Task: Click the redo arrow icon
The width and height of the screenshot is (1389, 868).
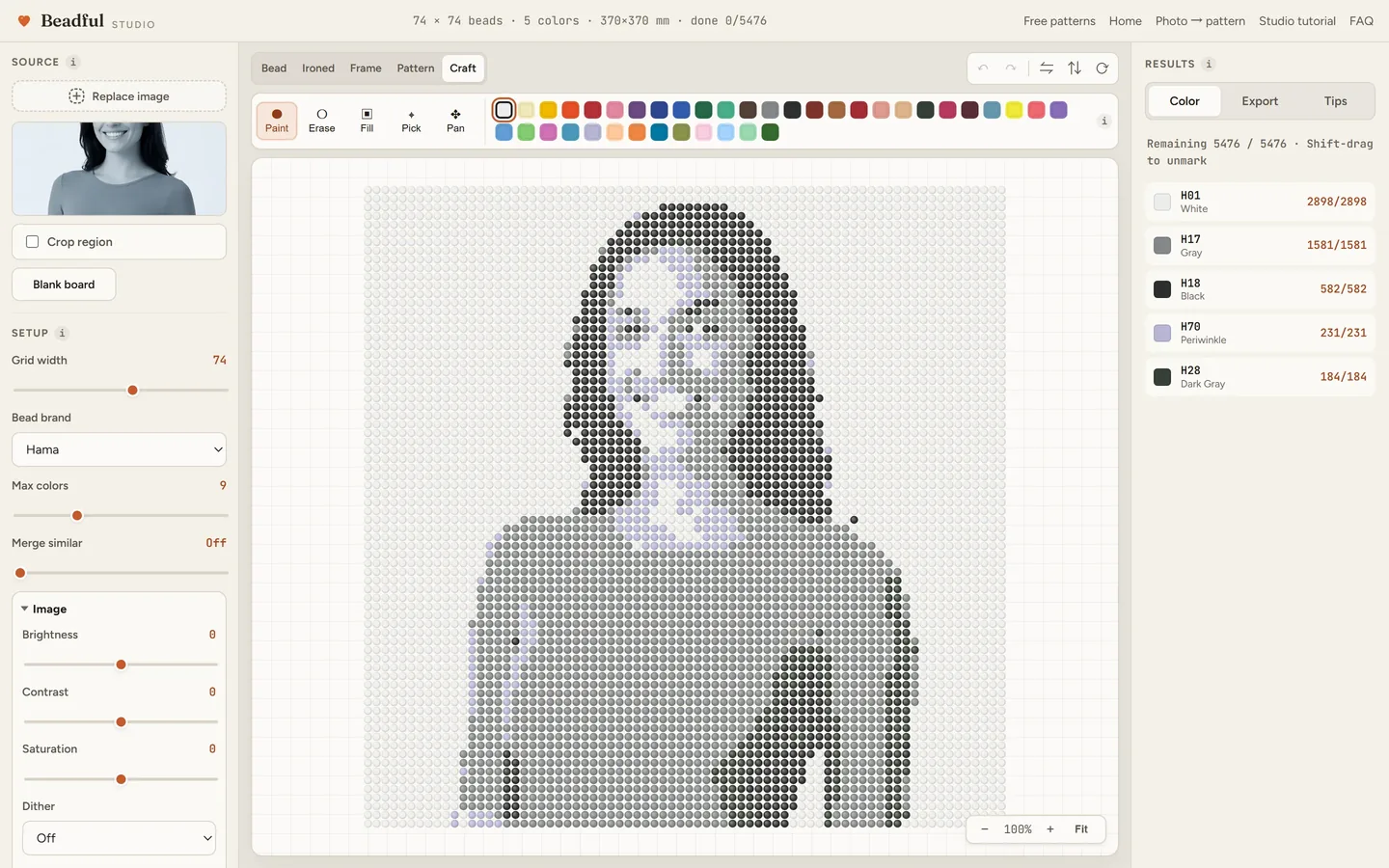Action: click(x=1010, y=68)
